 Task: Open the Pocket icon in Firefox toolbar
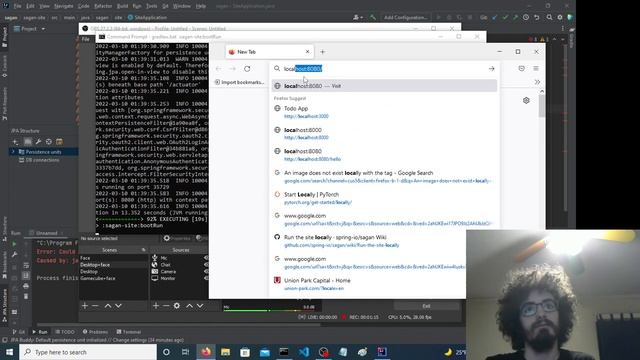click(x=522, y=69)
